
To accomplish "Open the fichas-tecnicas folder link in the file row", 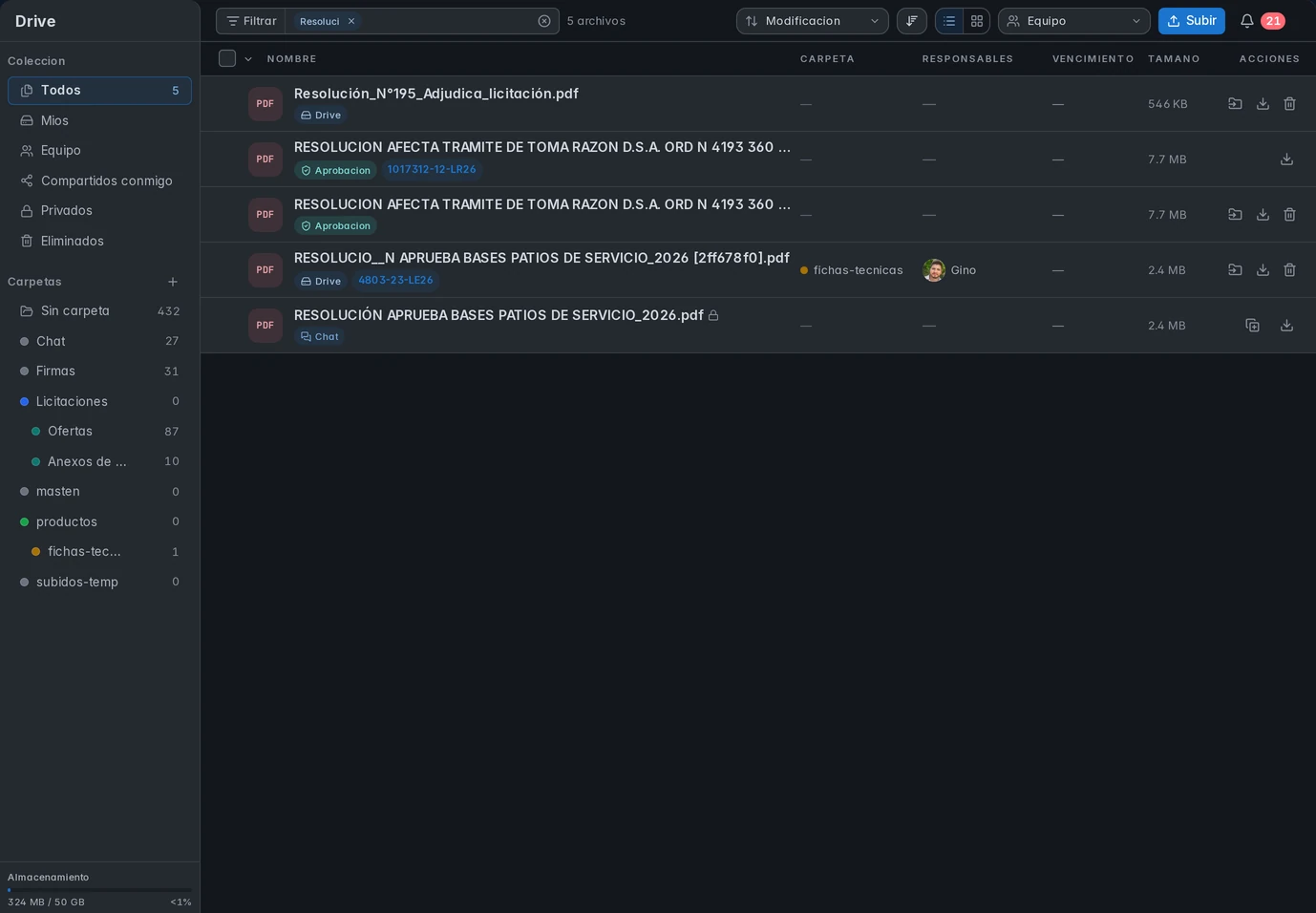I will [x=852, y=270].
